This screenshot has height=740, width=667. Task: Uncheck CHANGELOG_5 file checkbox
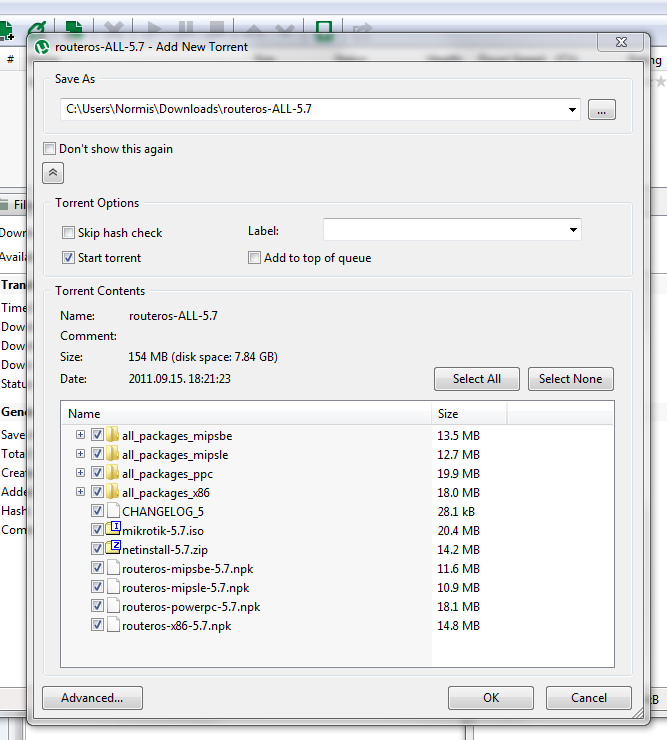97,511
